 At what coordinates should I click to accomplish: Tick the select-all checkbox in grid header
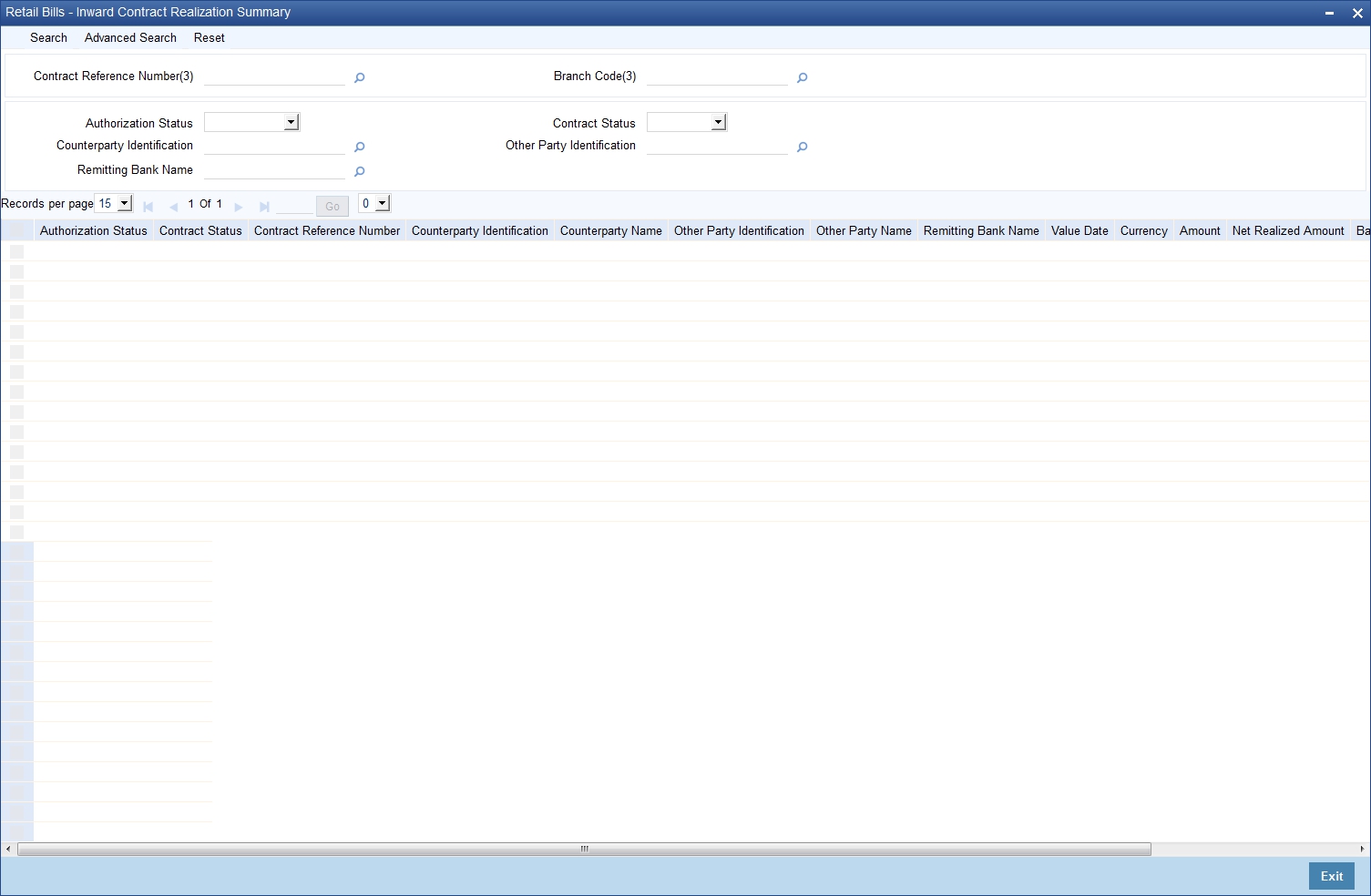point(16,231)
